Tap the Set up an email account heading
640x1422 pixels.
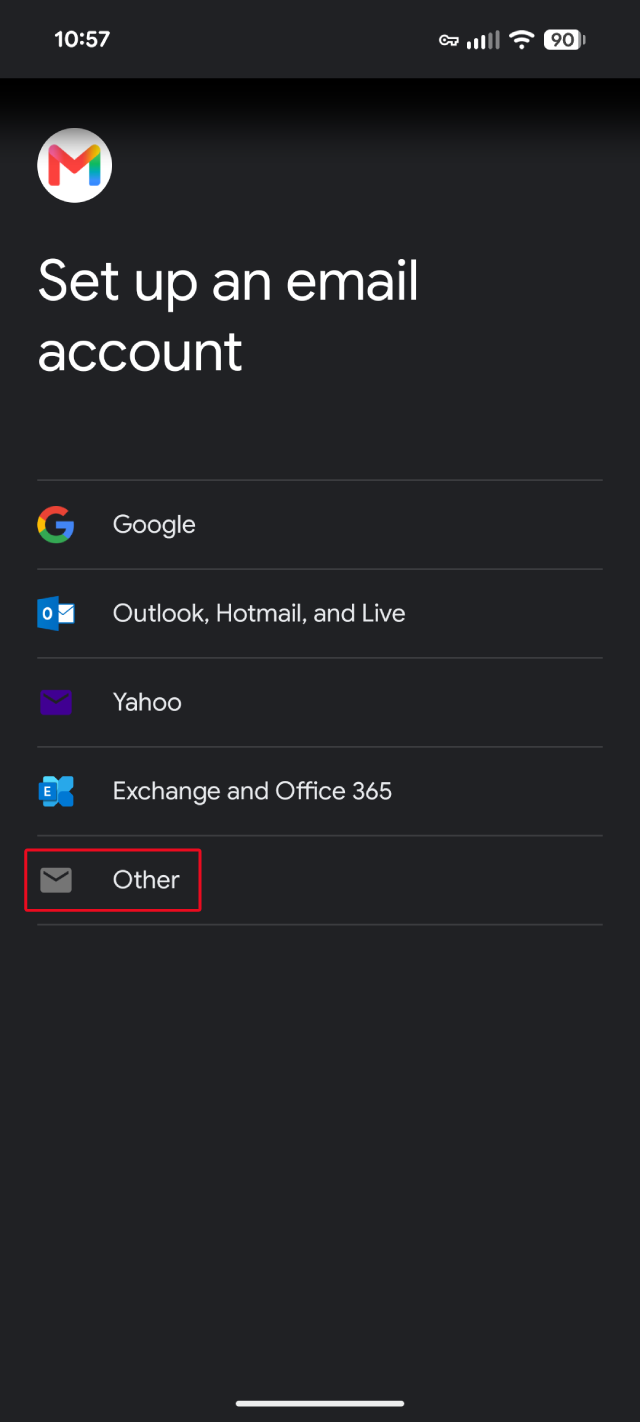point(228,316)
